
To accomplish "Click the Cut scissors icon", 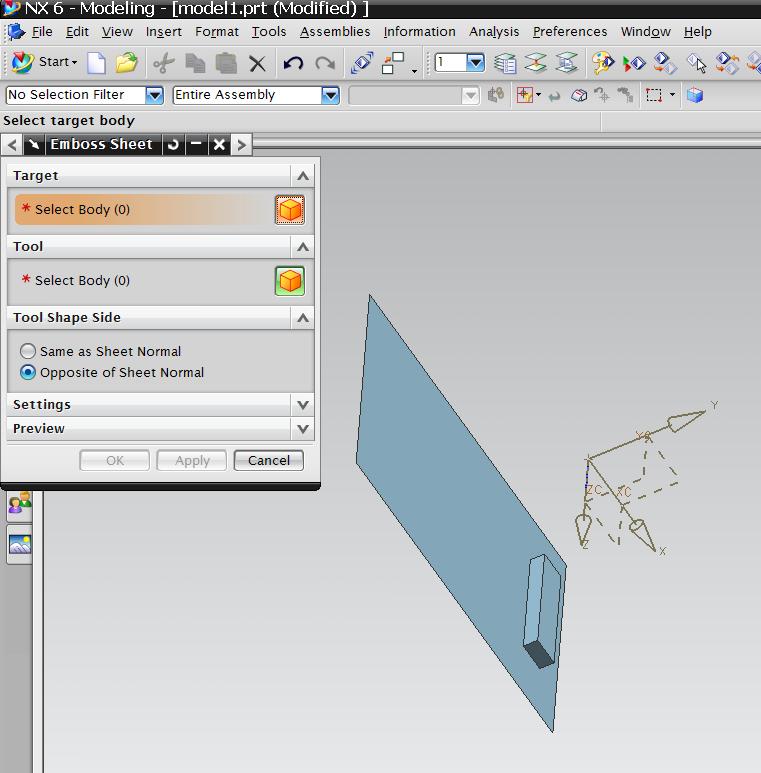I will [164, 63].
